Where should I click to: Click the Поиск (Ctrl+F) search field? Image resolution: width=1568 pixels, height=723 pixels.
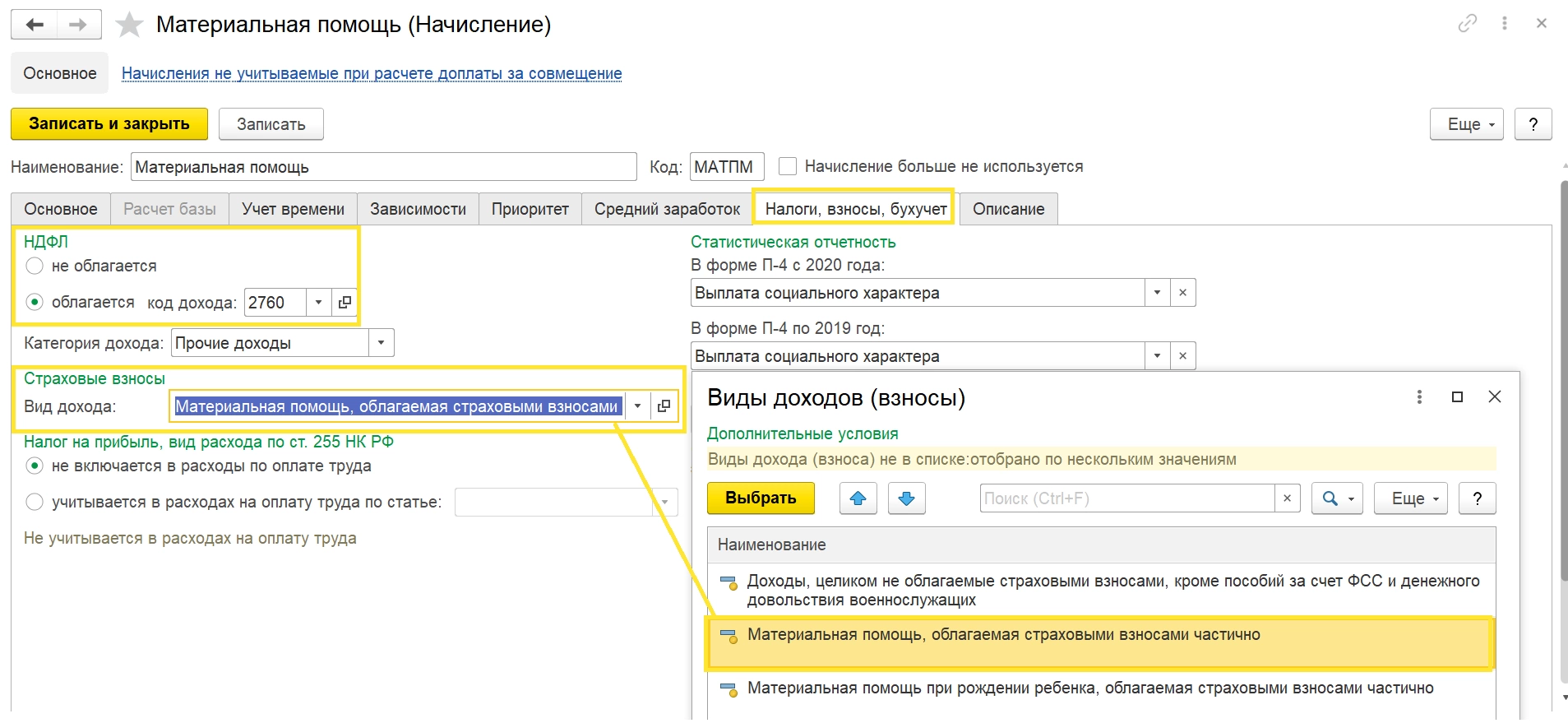coord(1126,498)
